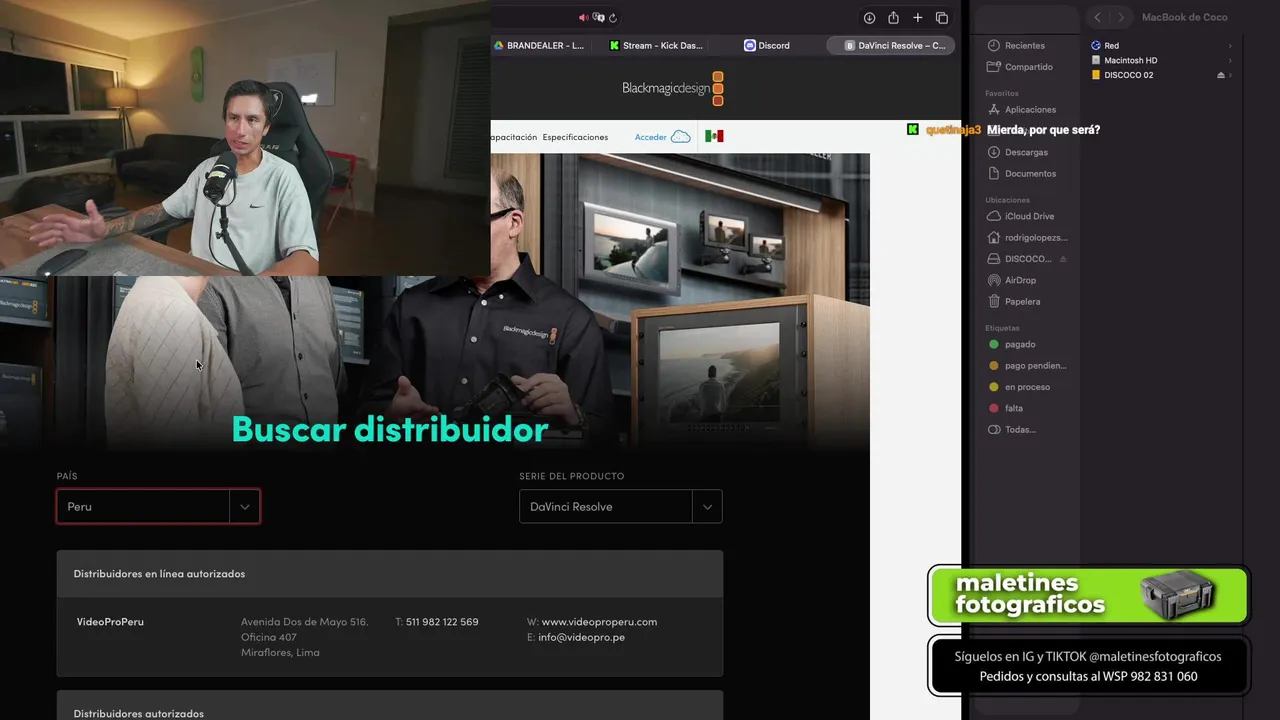Image resolution: width=1280 pixels, height=720 pixels.
Task: Click the translate icon in address bar
Action: click(x=598, y=17)
